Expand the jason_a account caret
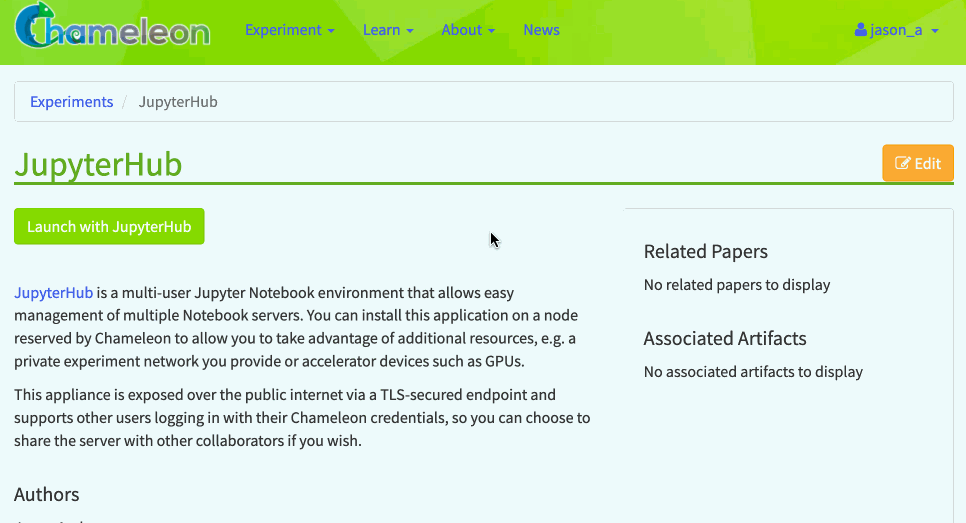 [935, 31]
